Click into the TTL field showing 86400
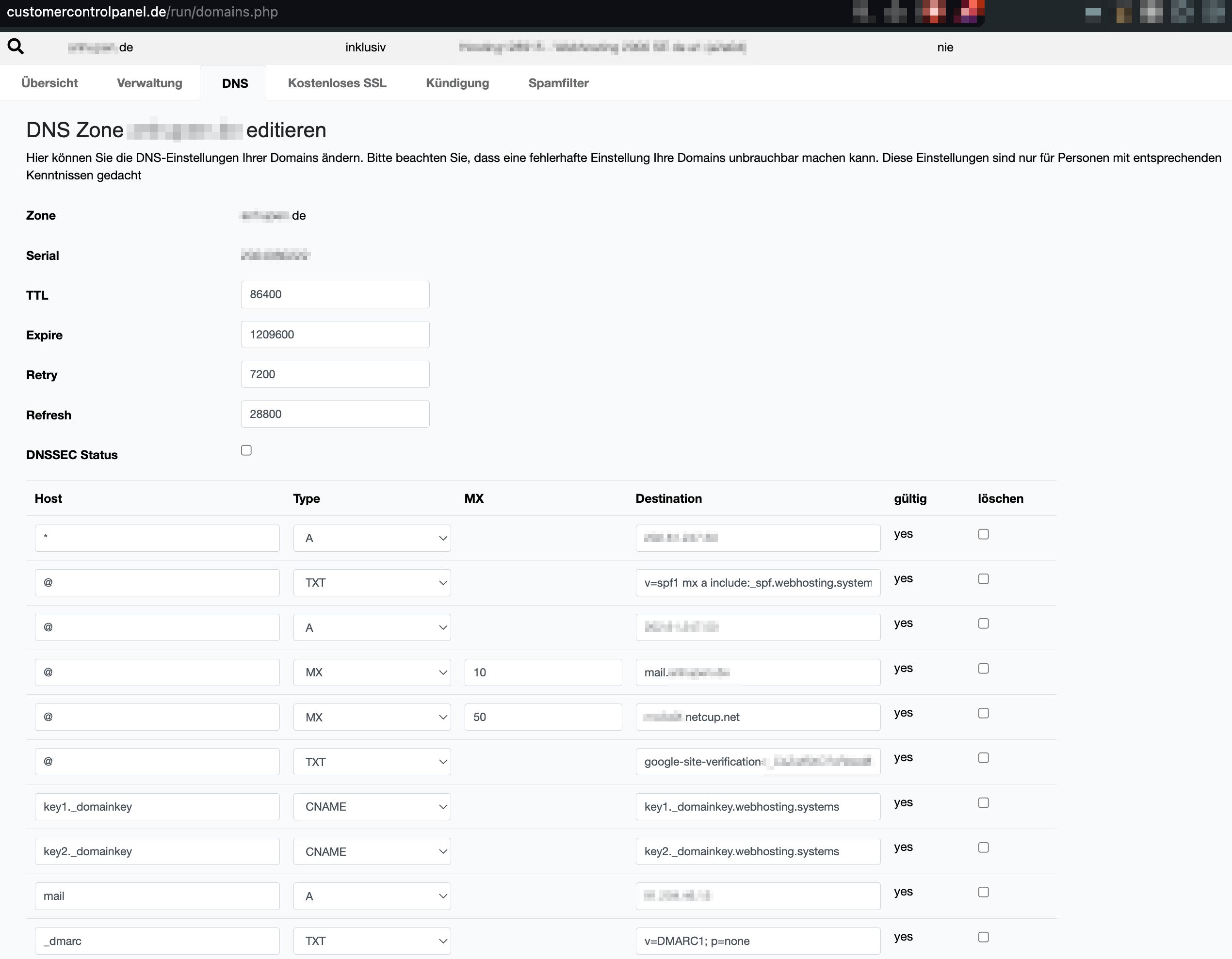1232x959 pixels. point(335,294)
